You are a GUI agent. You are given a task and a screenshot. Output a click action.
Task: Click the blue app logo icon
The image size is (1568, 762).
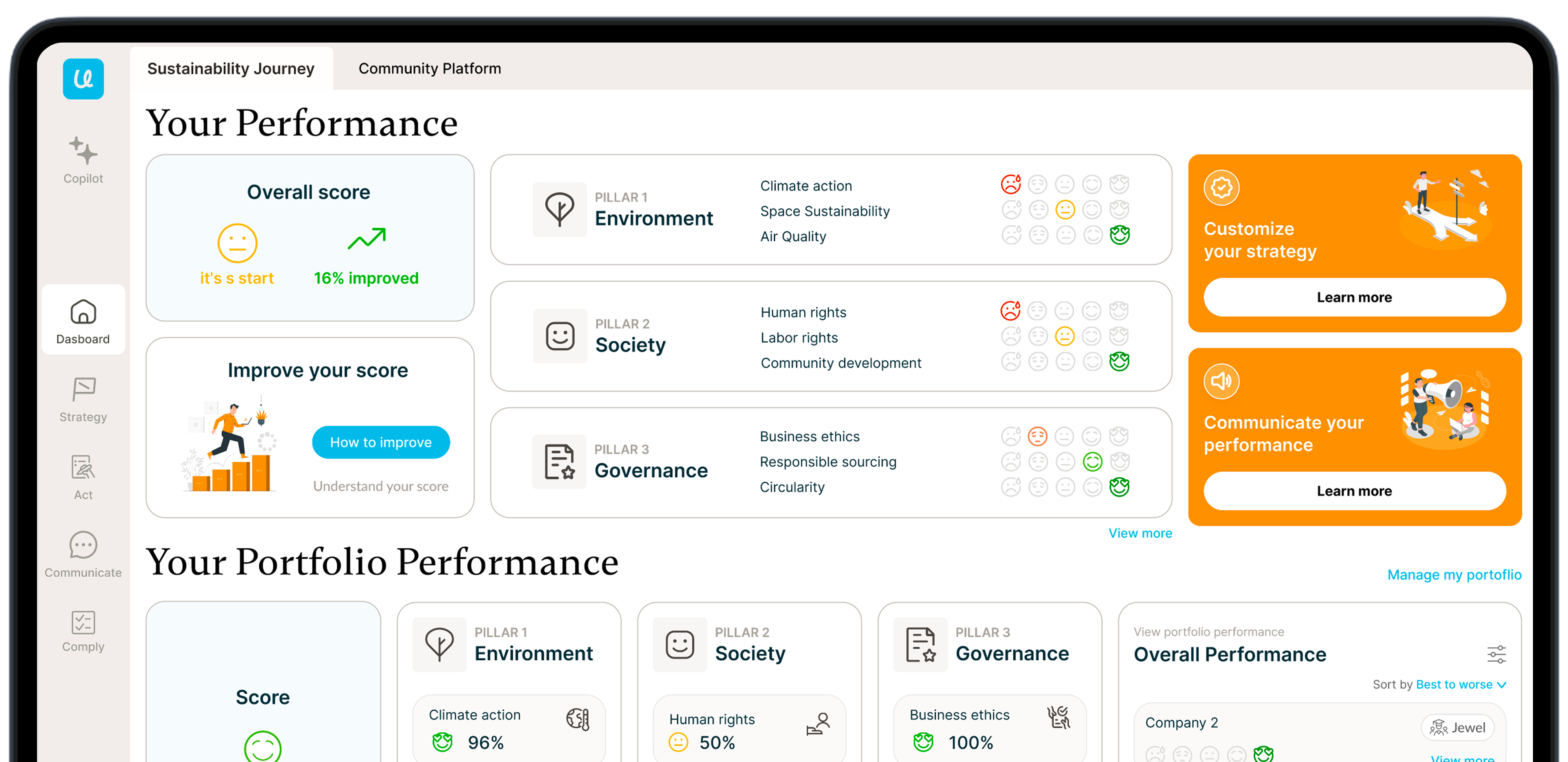tap(83, 79)
